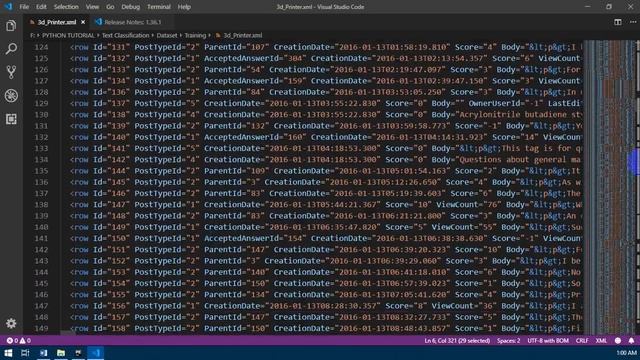640x360 pixels.
Task: Select Training in the breadcrumb
Action: pyautogui.click(x=195, y=36)
